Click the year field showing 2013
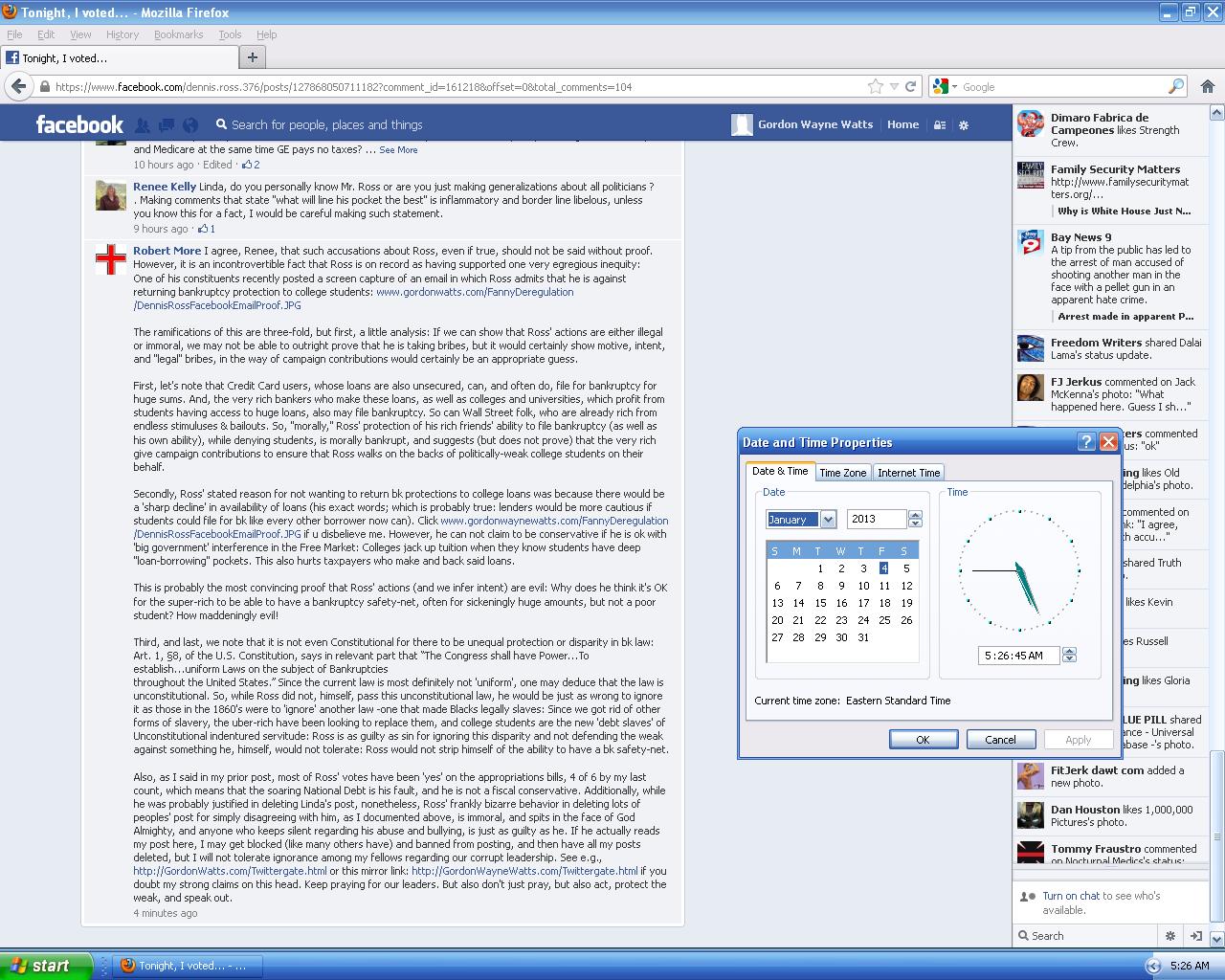 pos(877,519)
